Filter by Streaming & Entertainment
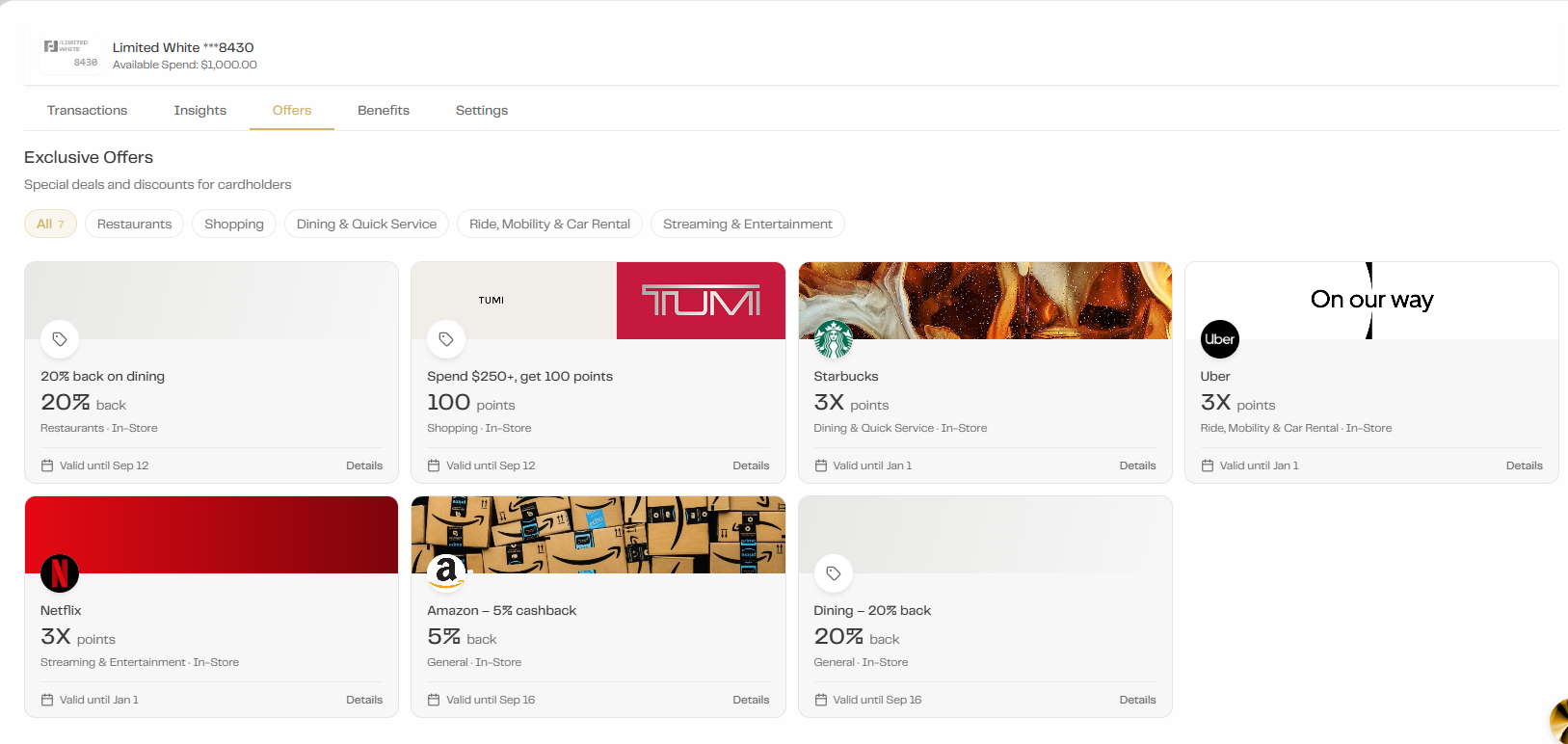Screen dimensions: 1568x744 [x=748, y=224]
